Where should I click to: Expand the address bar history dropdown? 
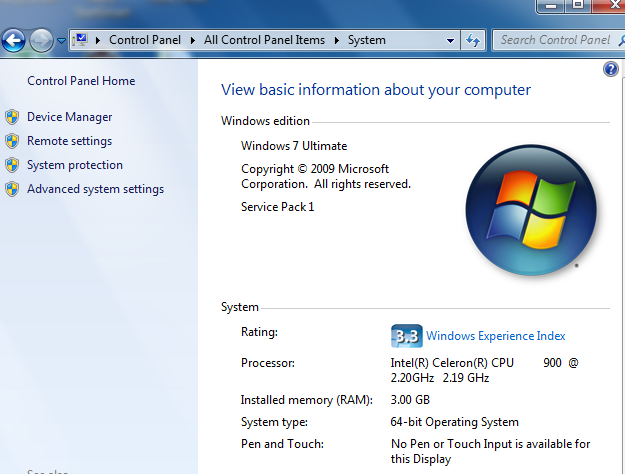[x=450, y=40]
